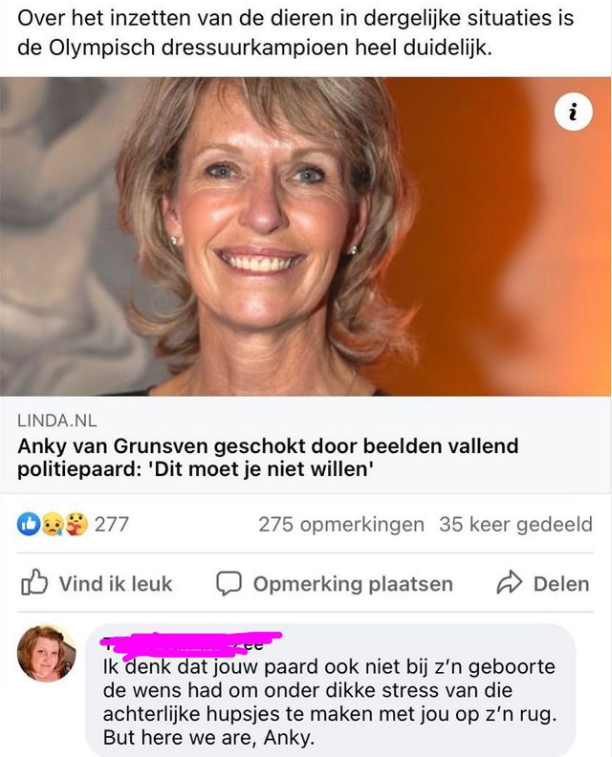Open the care hug reaction emoji
612x757 pixels.
(x=76, y=525)
